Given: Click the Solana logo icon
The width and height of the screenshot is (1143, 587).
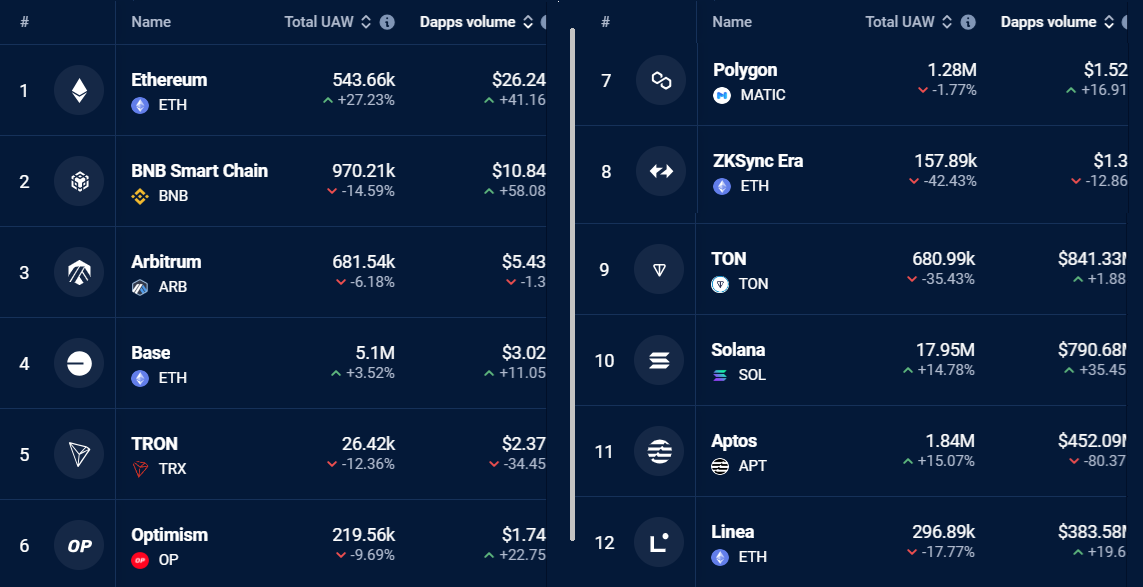Looking at the screenshot, I should (x=660, y=360).
